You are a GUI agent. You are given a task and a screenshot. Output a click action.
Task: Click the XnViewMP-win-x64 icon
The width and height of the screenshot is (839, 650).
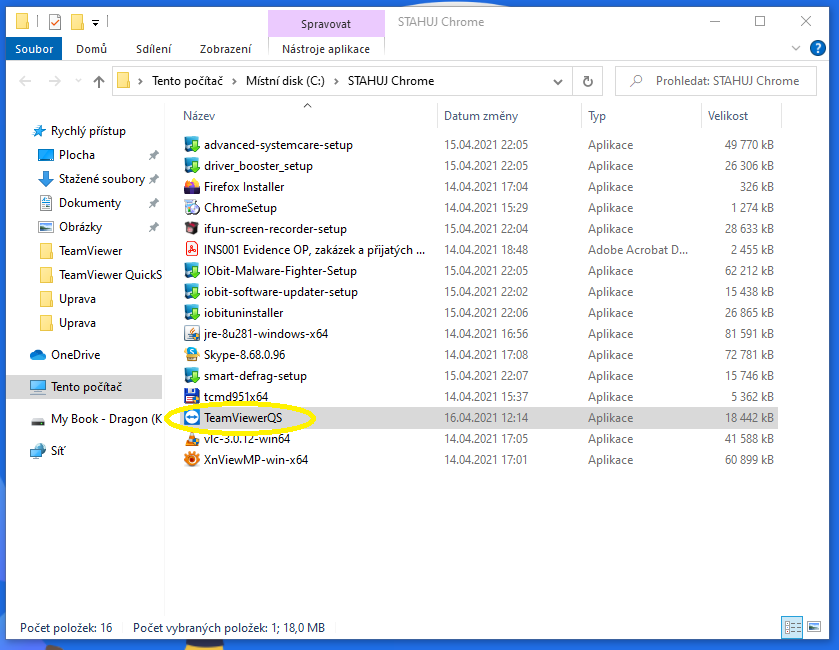click(192, 460)
